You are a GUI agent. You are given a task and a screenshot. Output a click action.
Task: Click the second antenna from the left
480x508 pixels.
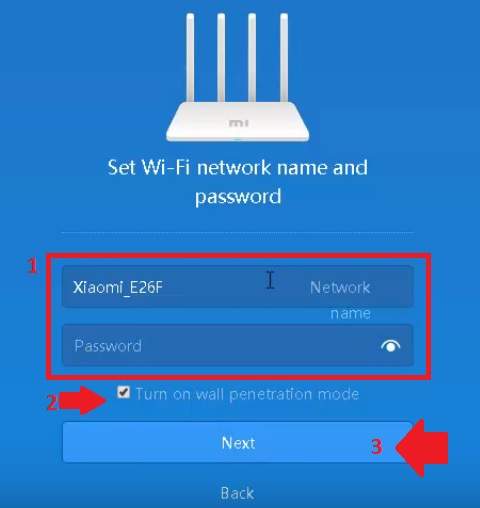pyautogui.click(x=221, y=57)
